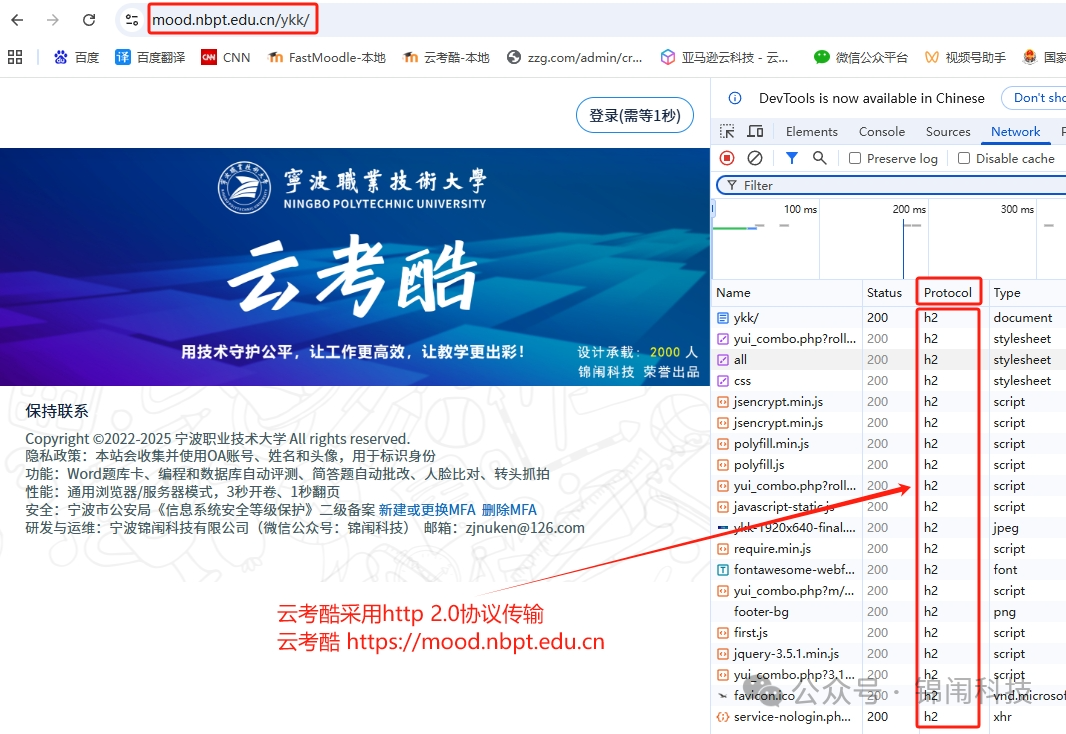Select the 'all' stylesheet request
1066x734 pixels.
[889, 360]
